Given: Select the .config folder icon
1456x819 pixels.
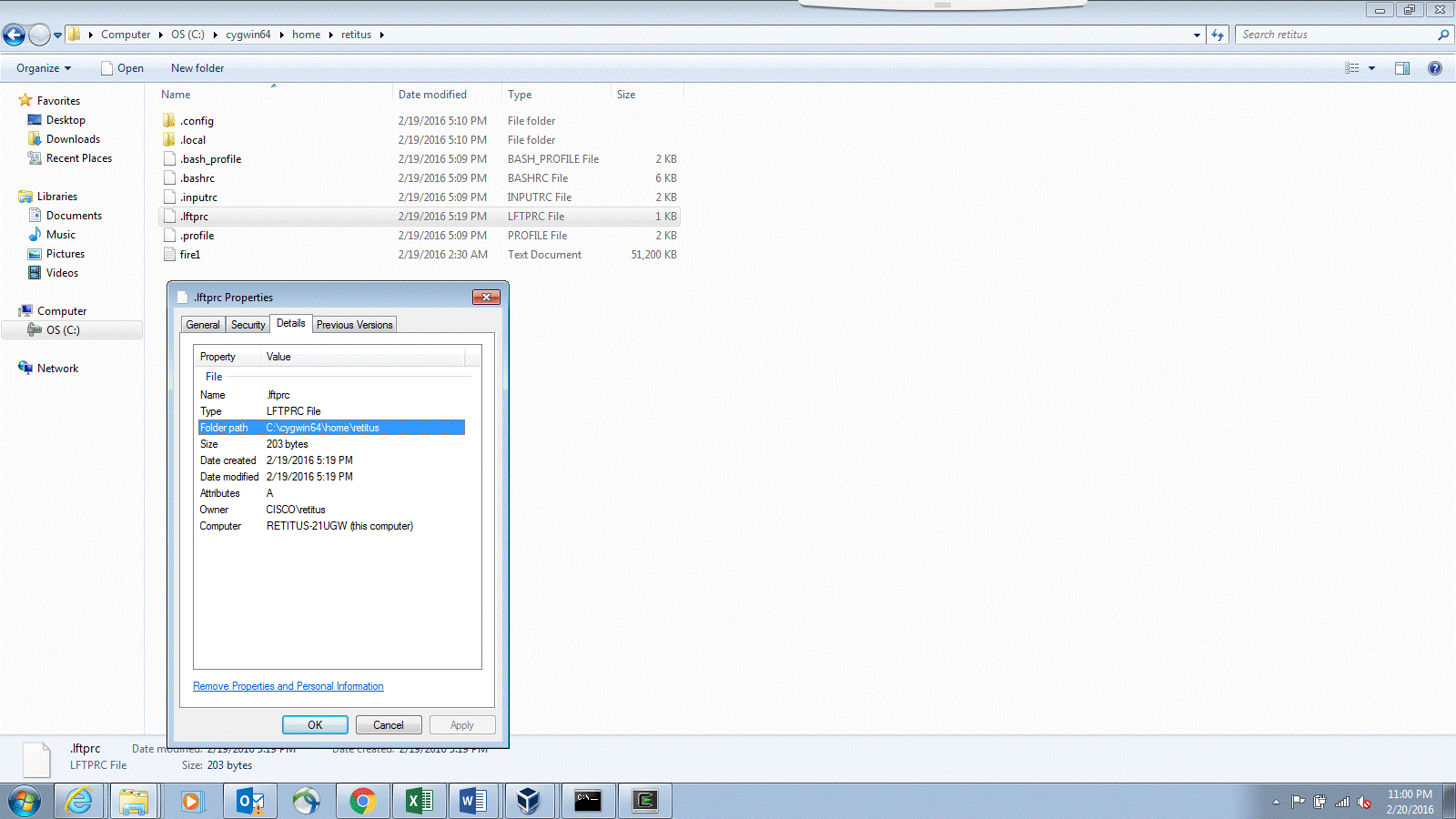Looking at the screenshot, I should [x=169, y=121].
